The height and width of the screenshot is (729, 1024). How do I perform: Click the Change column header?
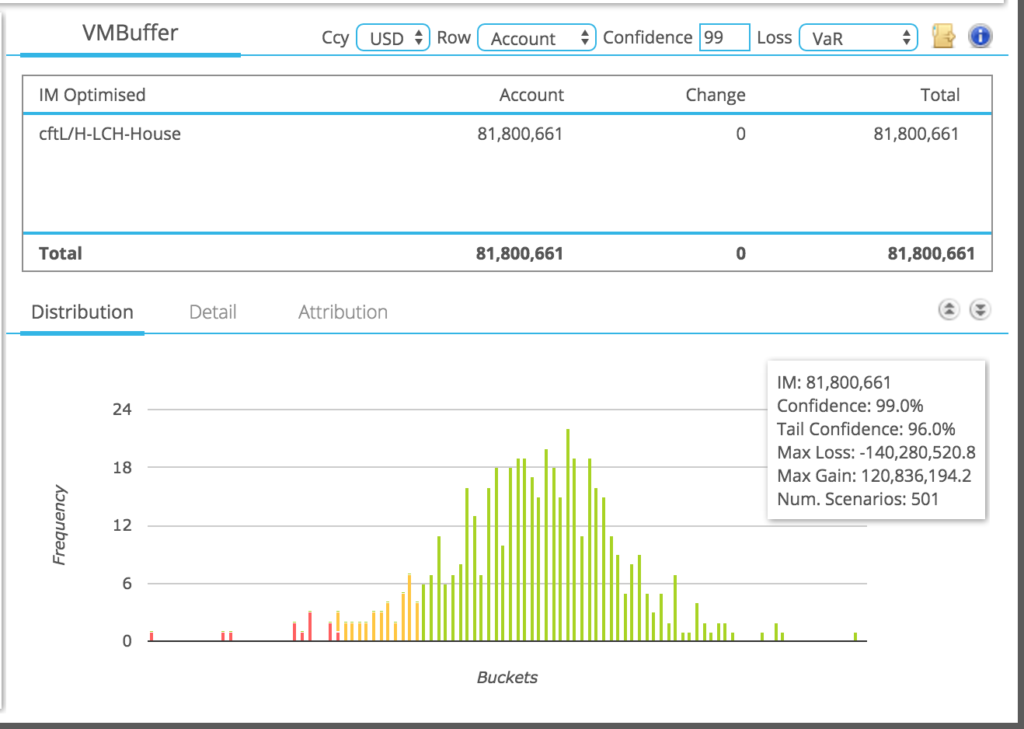pos(715,95)
